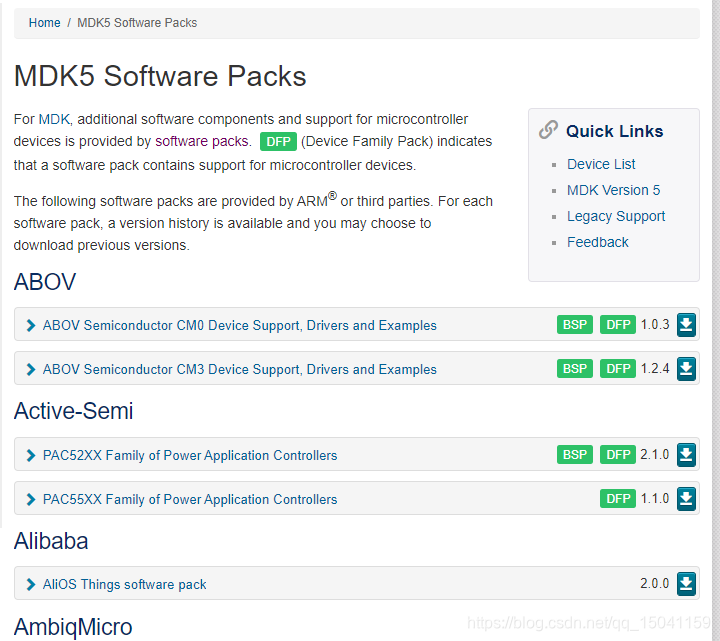Click the BSP badge on ABOV CM0 row

575,325
